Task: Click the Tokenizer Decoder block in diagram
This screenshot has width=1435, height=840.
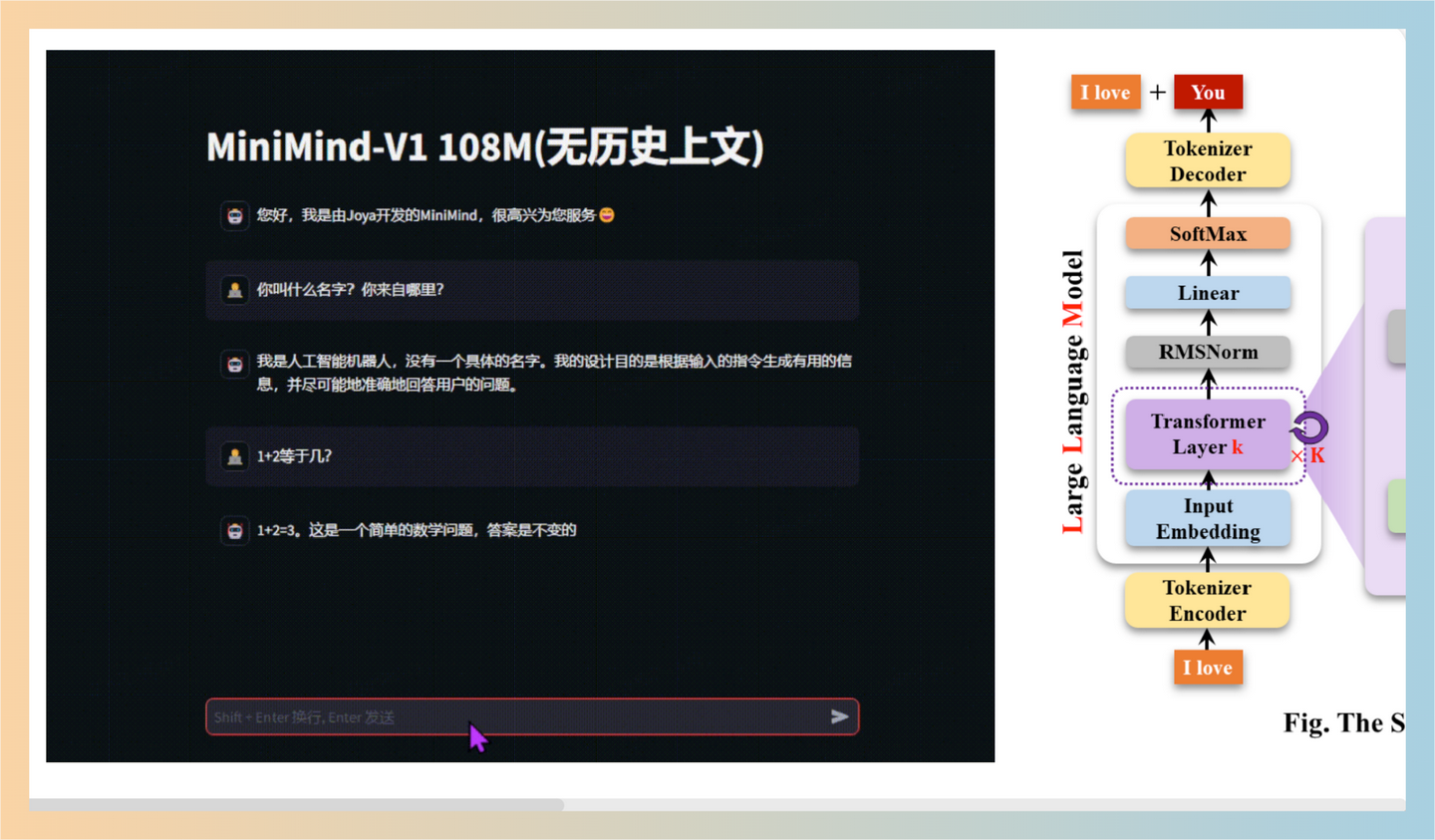Action: pyautogui.click(x=1208, y=160)
